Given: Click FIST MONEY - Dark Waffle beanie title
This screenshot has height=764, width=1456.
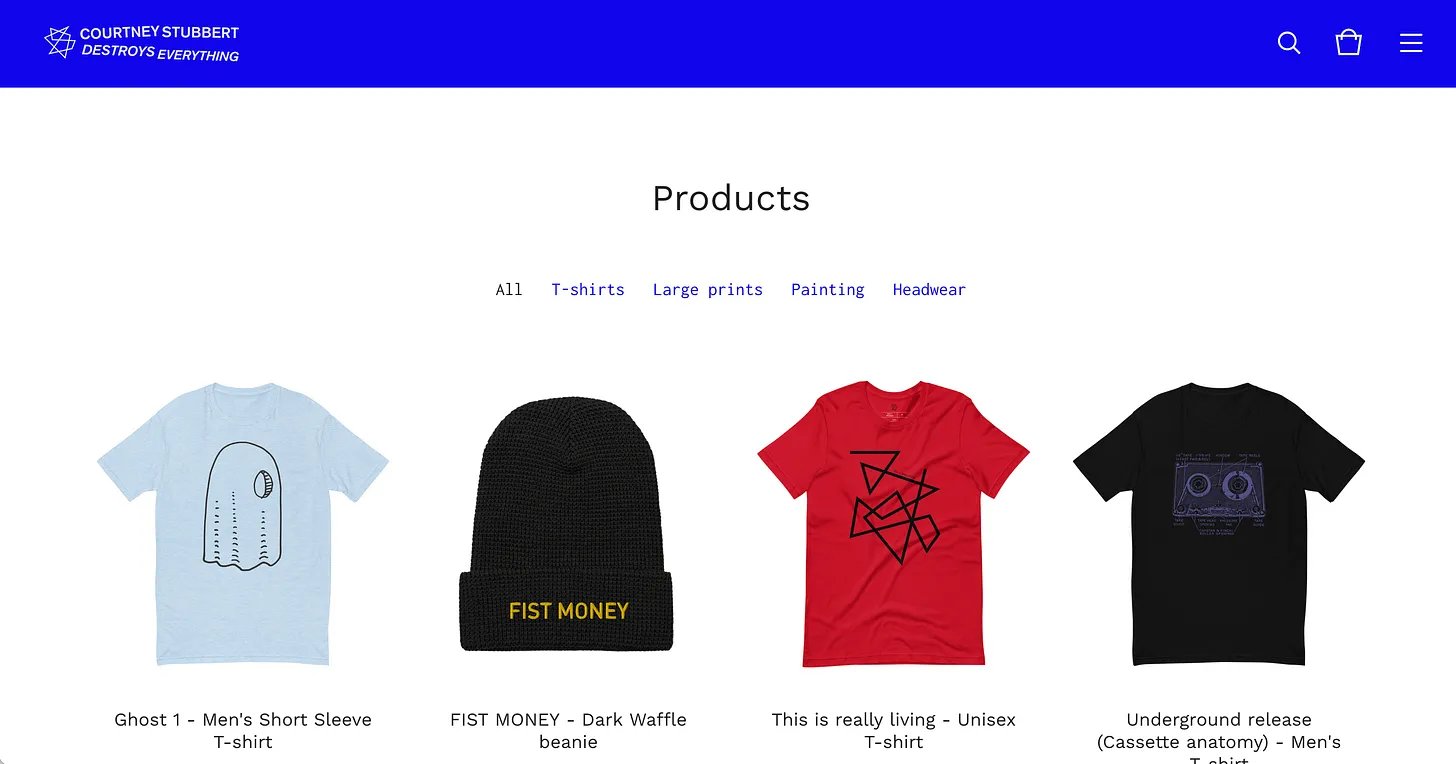Looking at the screenshot, I should coord(568,731).
